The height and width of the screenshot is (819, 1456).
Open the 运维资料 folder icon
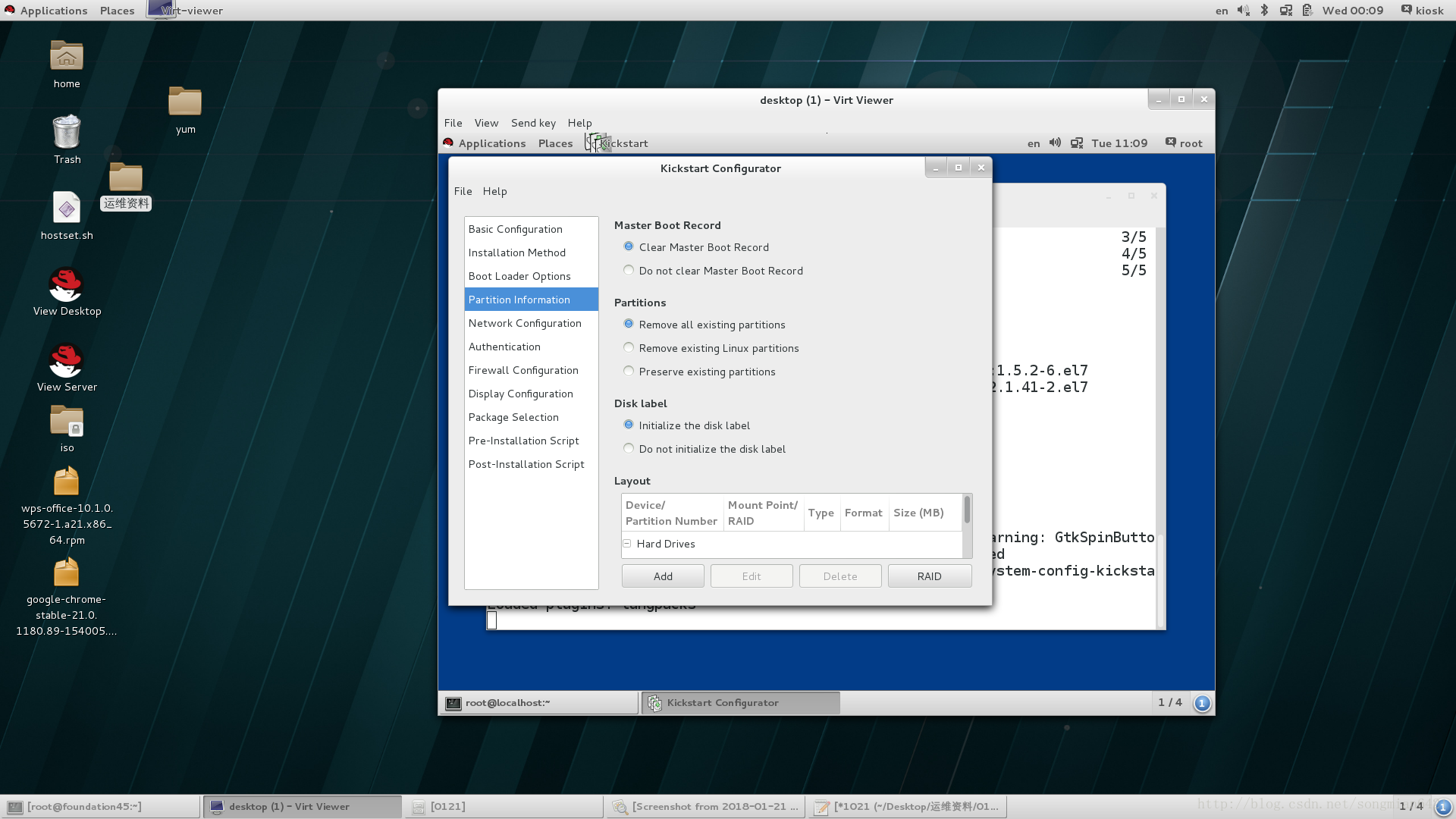(126, 177)
